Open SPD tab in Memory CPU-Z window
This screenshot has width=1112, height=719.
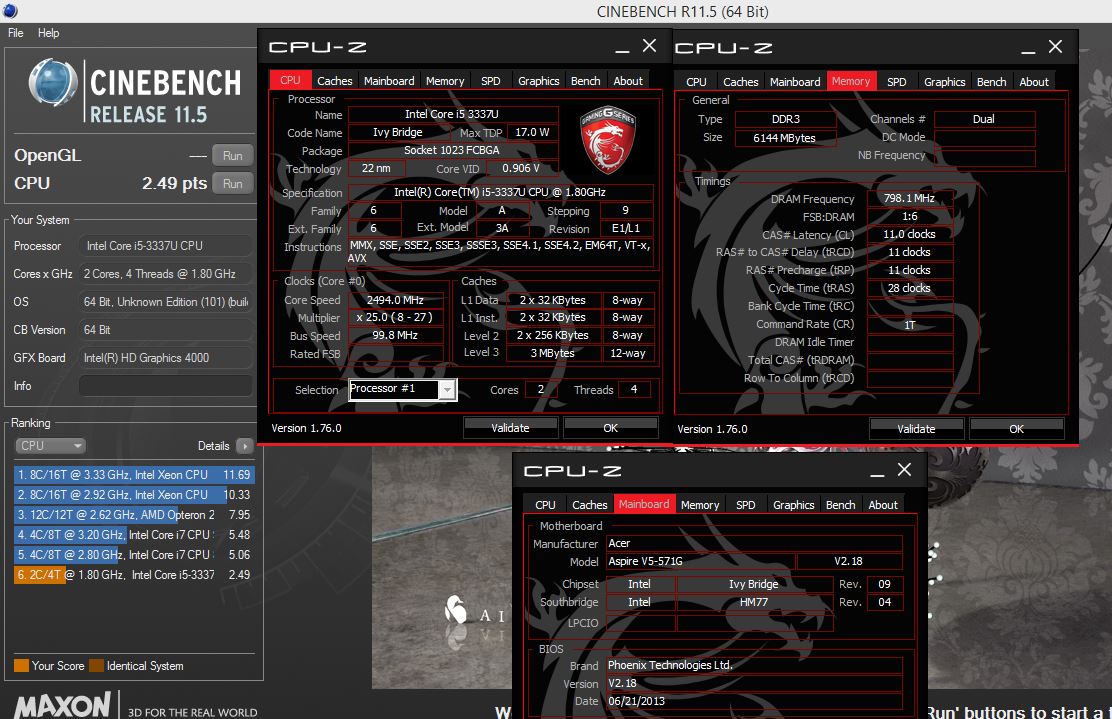896,82
